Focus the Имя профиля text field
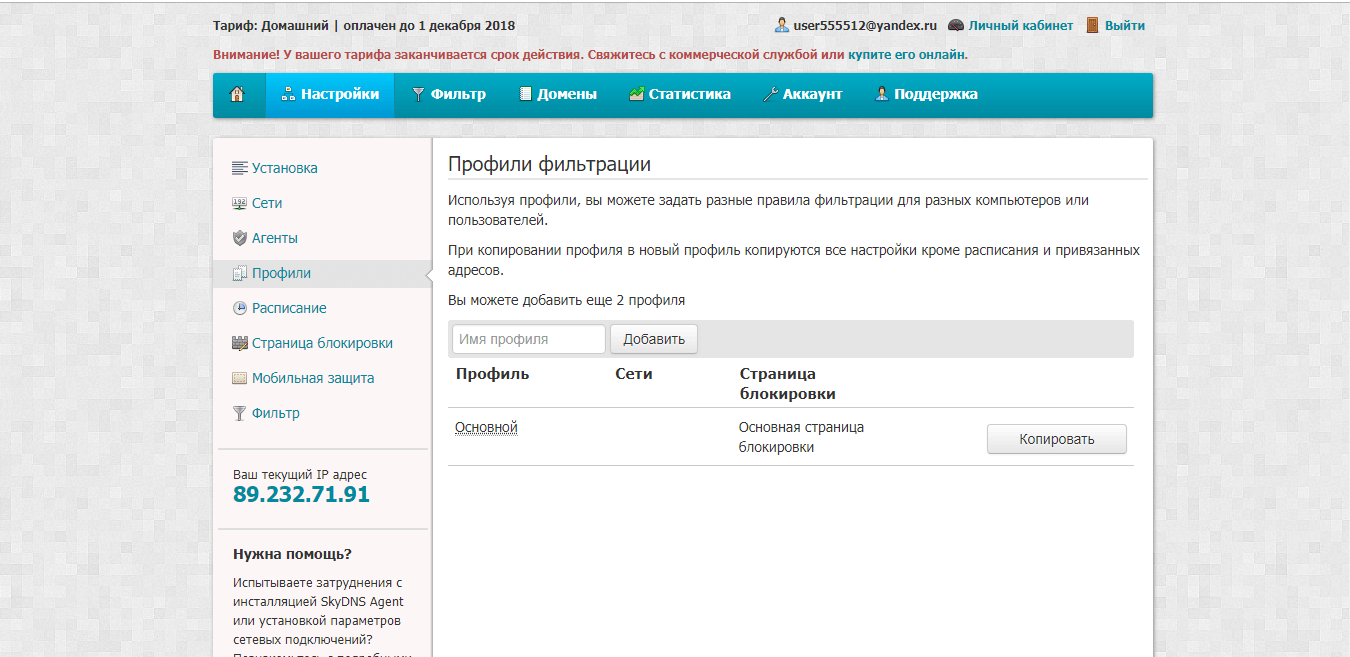 pyautogui.click(x=528, y=339)
